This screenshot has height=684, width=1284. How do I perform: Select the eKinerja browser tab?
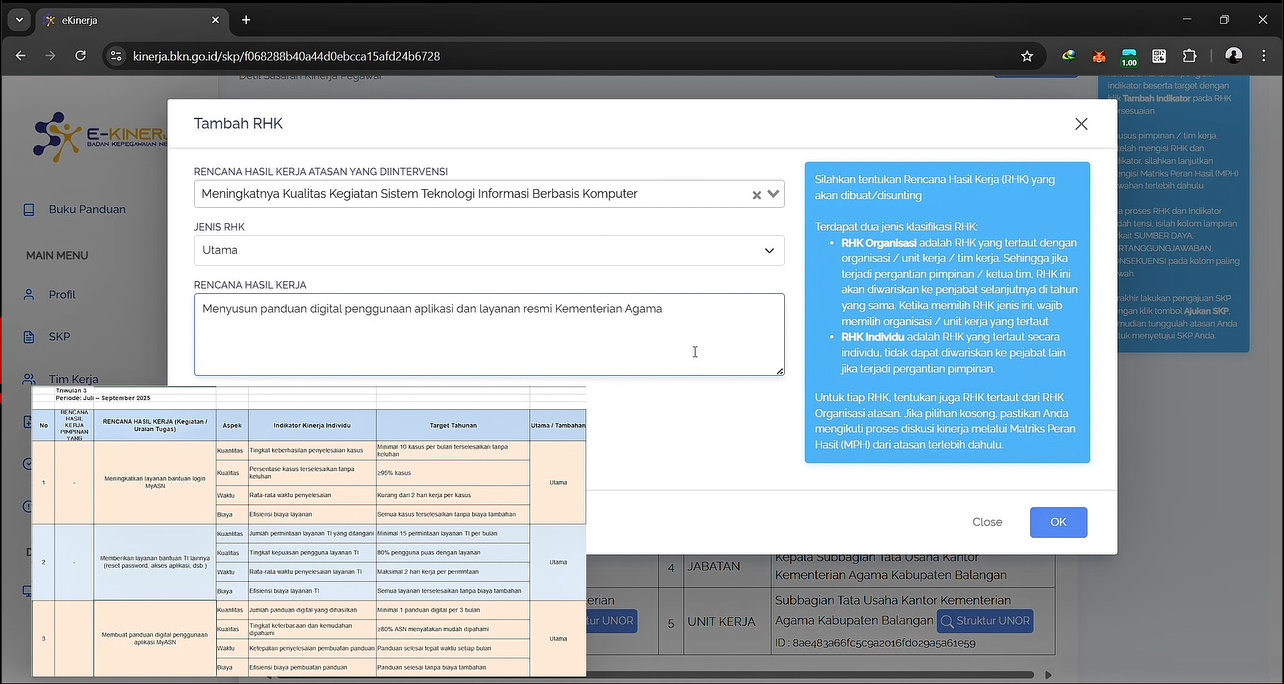point(123,20)
